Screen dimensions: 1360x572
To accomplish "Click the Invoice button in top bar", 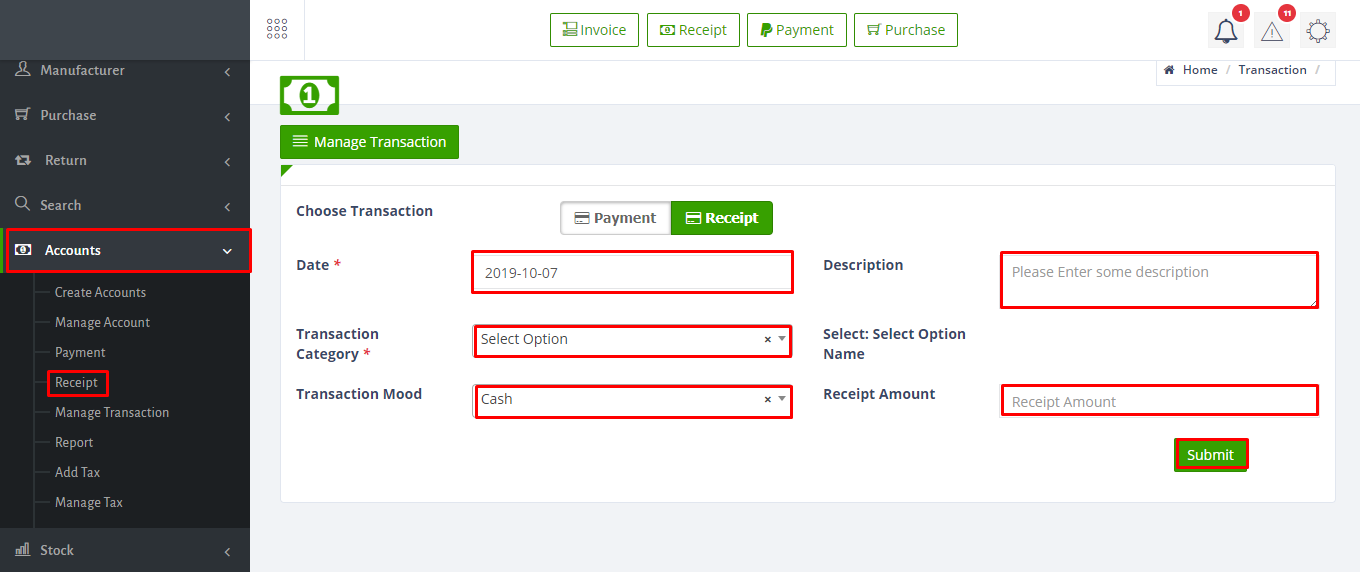I will click(x=594, y=30).
